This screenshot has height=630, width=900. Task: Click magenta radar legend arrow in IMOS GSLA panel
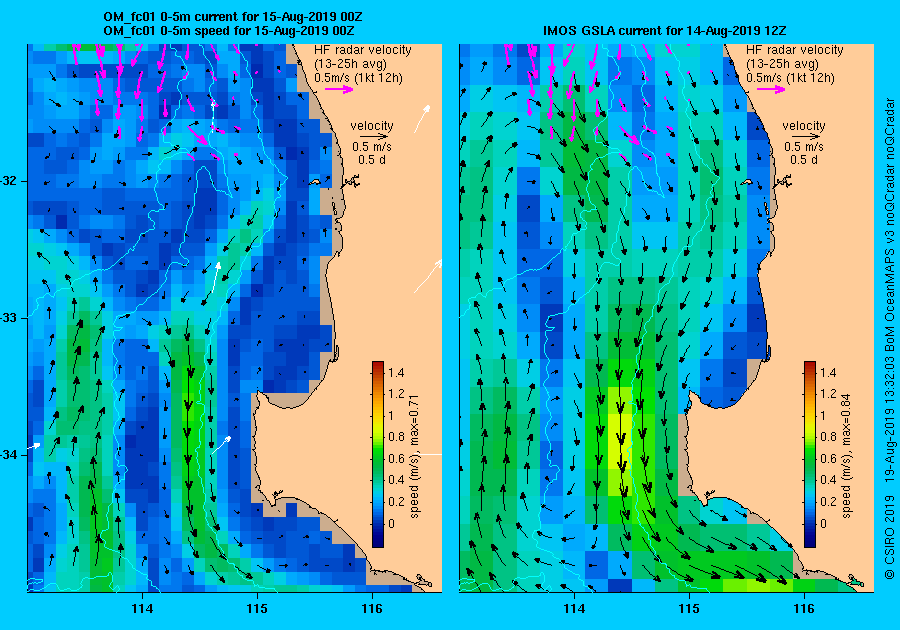point(771,89)
